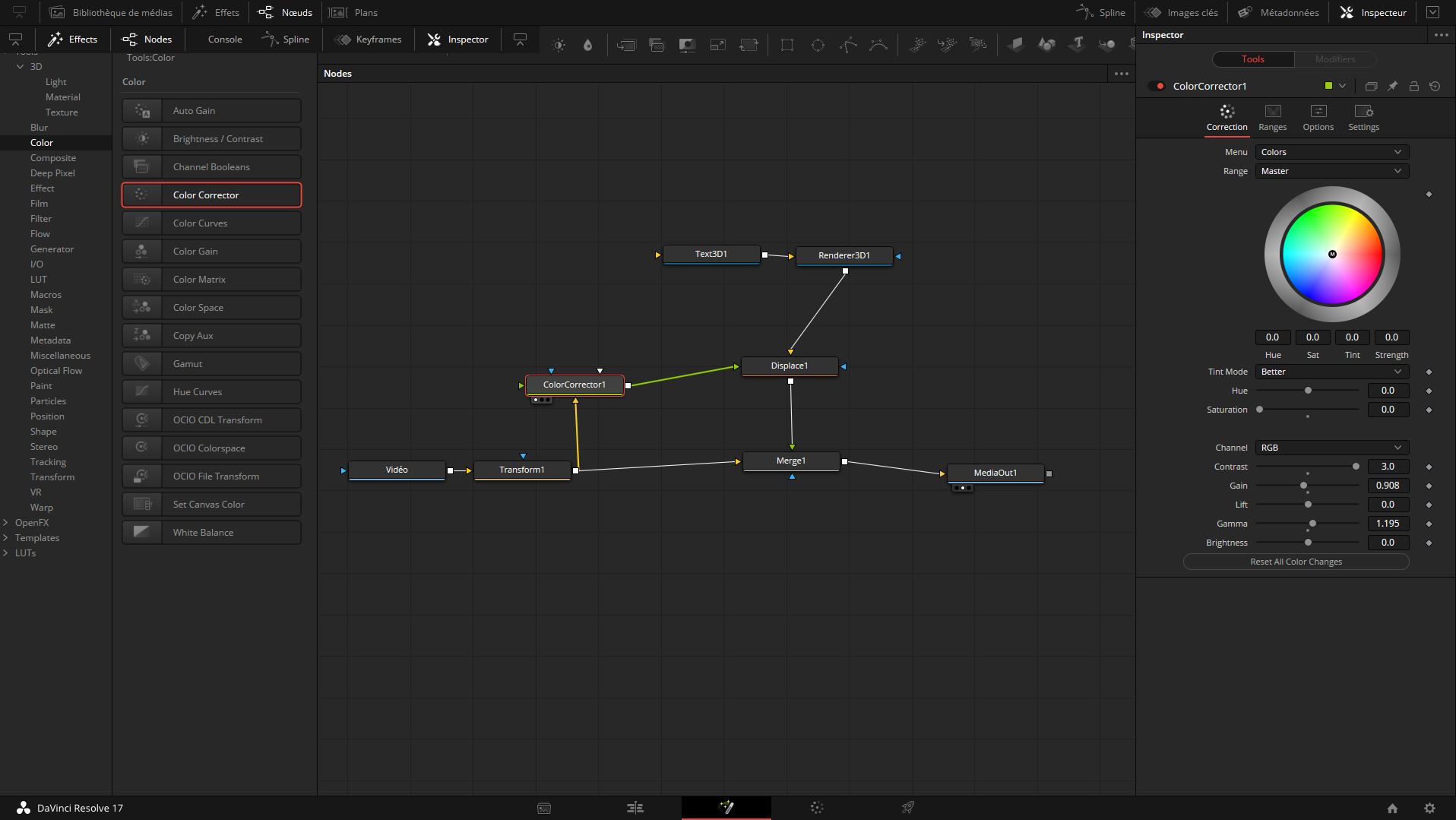
Task: Adjust the Gamma slider
Action: (1308, 524)
